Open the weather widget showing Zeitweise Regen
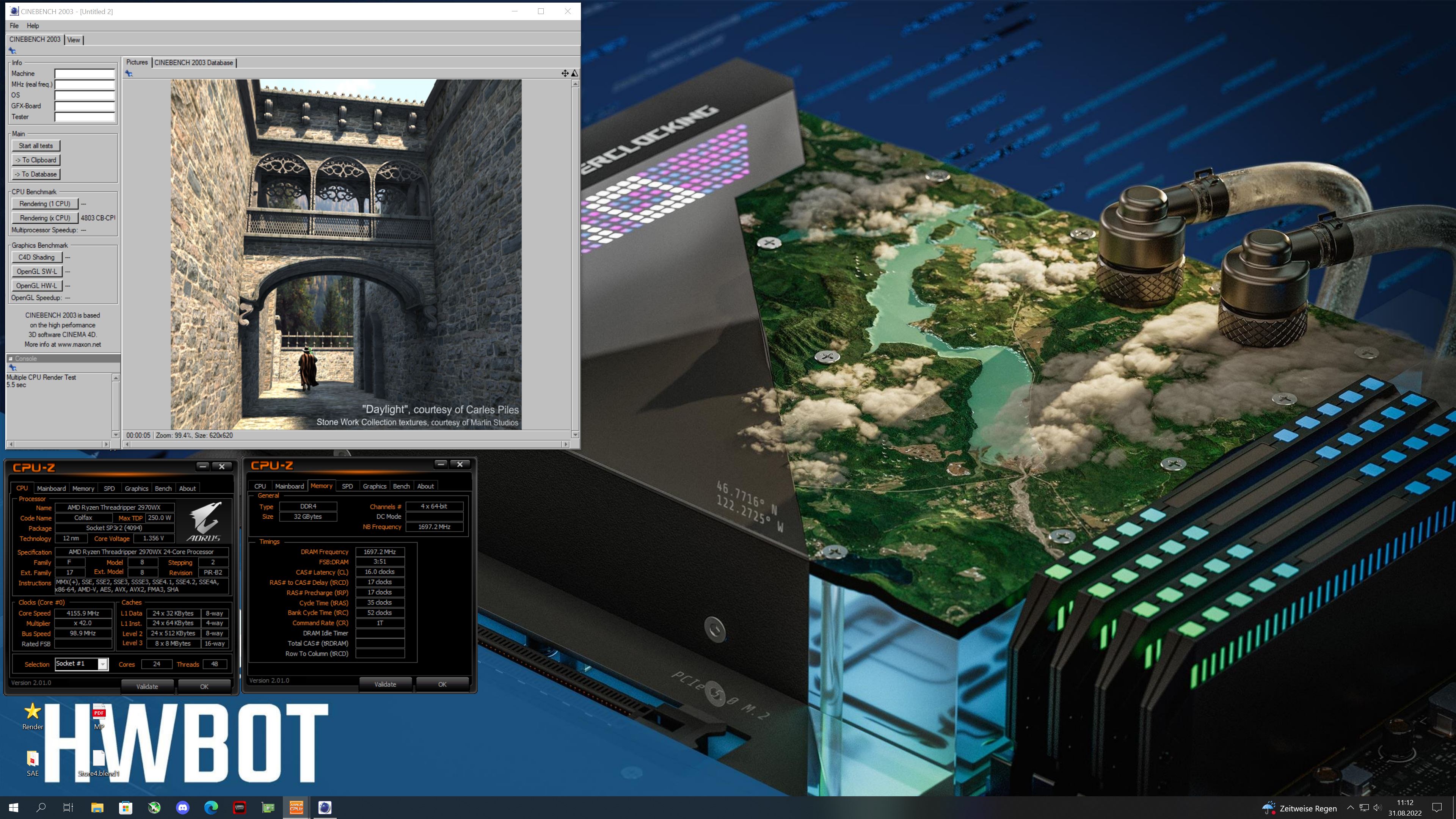The width and height of the screenshot is (1456, 819). click(1299, 808)
